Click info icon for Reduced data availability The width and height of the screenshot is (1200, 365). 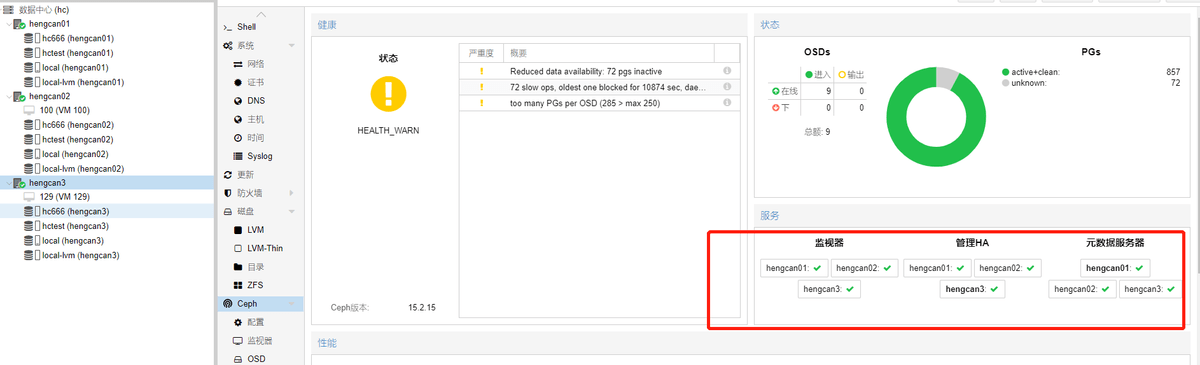pos(727,71)
